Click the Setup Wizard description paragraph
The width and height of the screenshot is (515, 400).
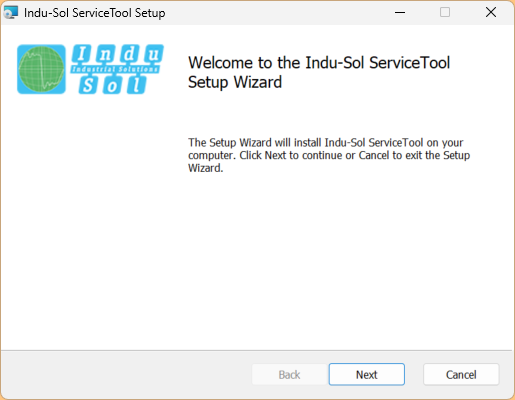tap(329, 155)
